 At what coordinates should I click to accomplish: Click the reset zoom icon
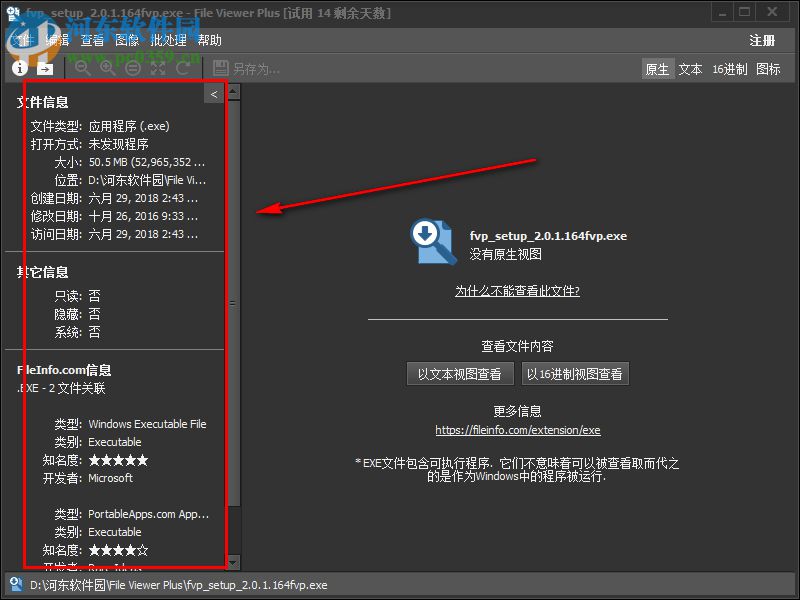coord(133,68)
